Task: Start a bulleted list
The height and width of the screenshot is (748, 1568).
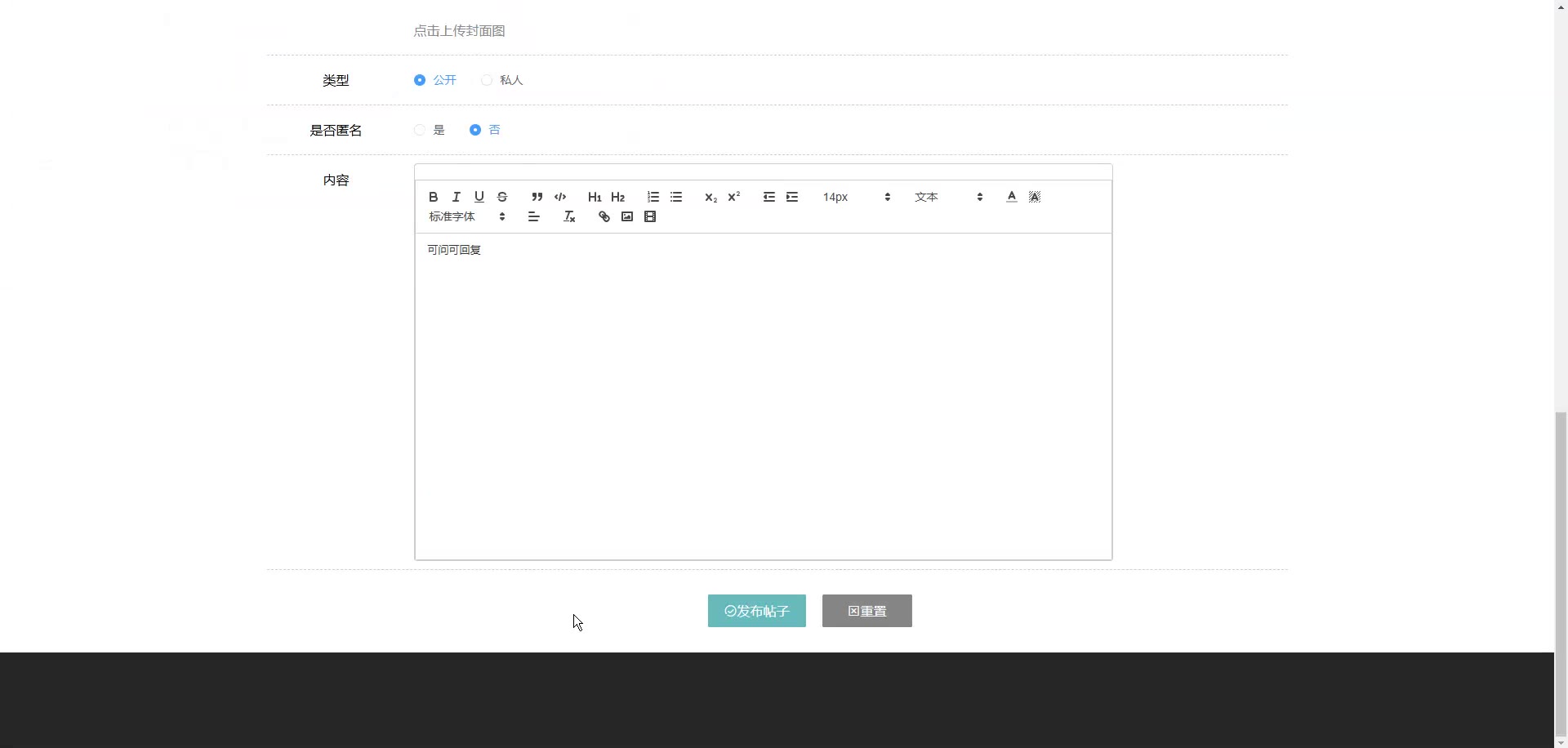Action: coord(676,197)
